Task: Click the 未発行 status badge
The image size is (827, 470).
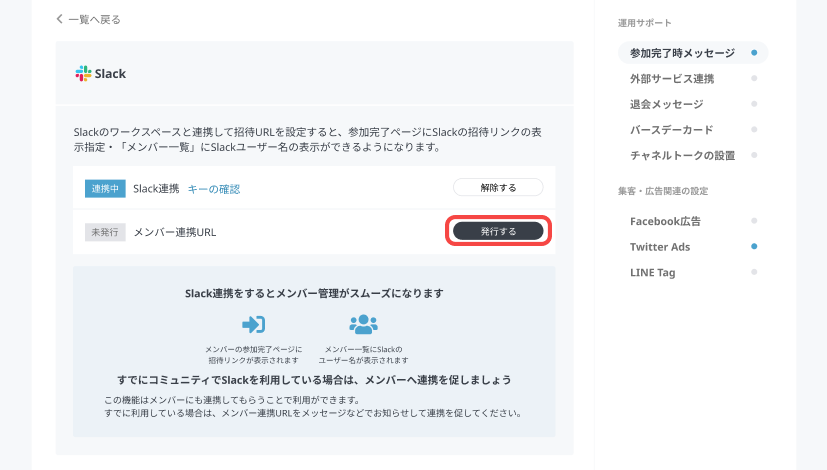Action: click(x=105, y=232)
